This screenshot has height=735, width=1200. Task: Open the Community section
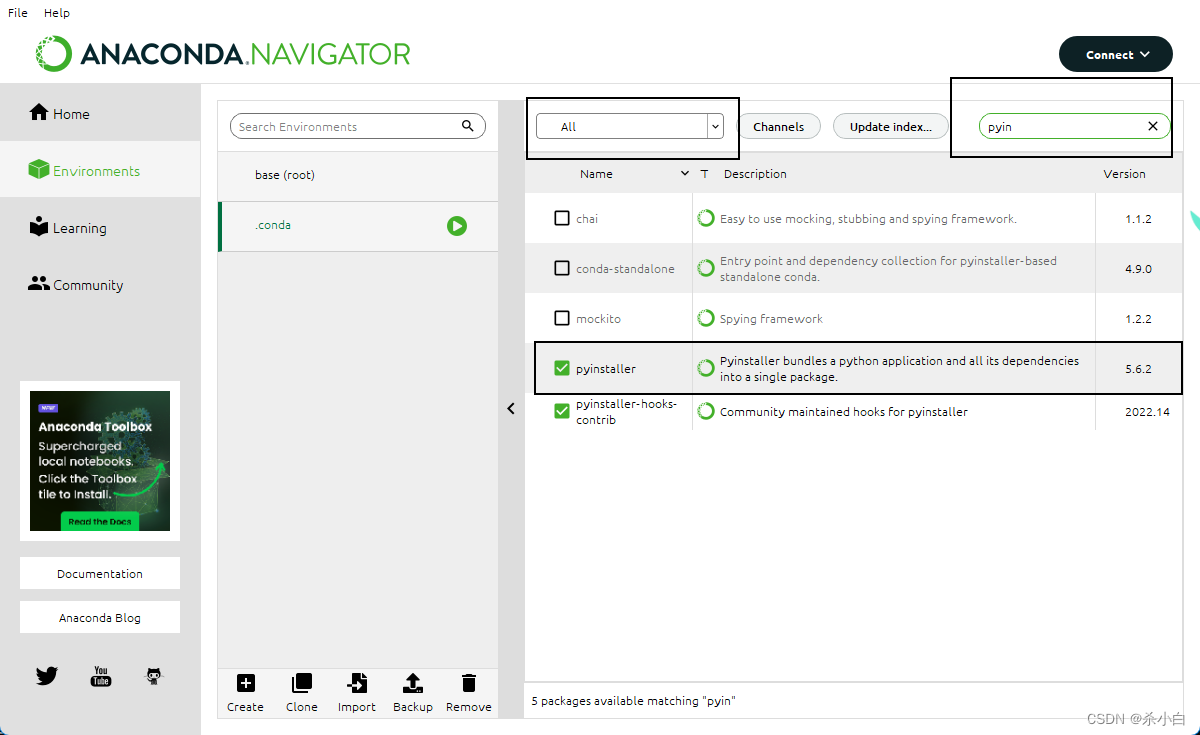100,284
